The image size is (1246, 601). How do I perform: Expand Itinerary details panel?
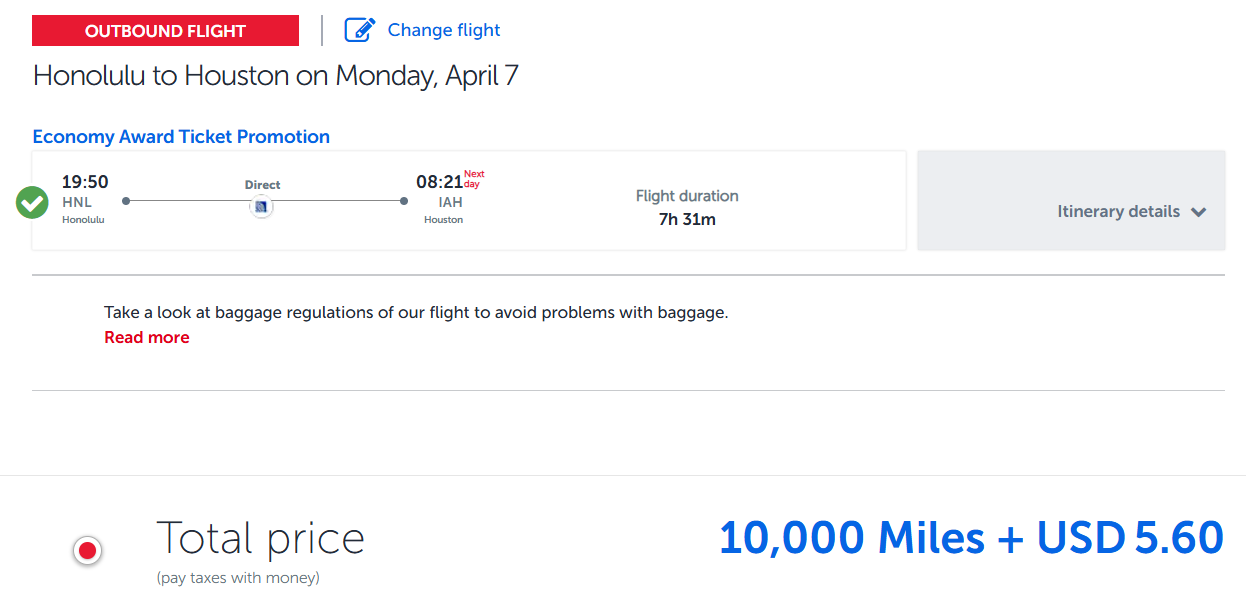(1071, 200)
